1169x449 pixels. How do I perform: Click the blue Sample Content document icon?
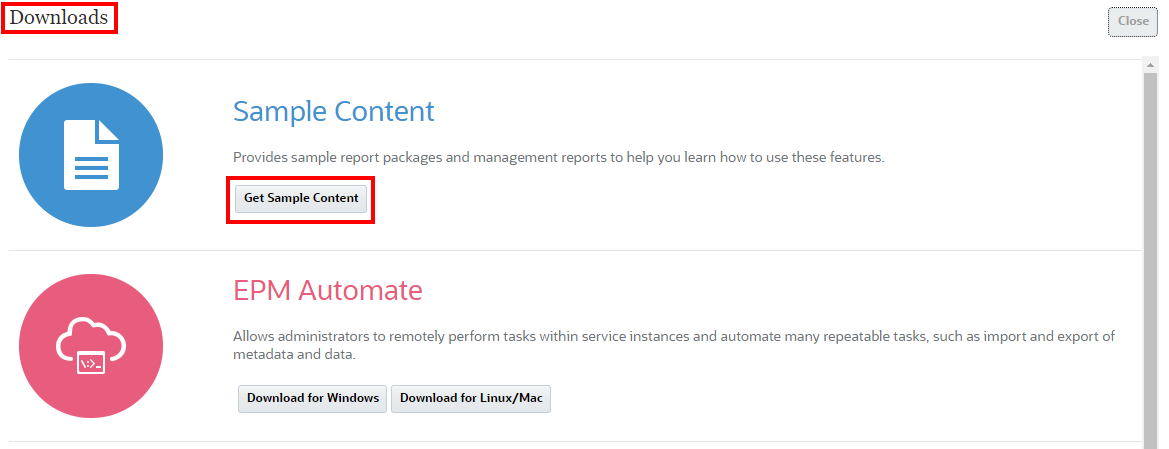pyautogui.click(x=91, y=155)
